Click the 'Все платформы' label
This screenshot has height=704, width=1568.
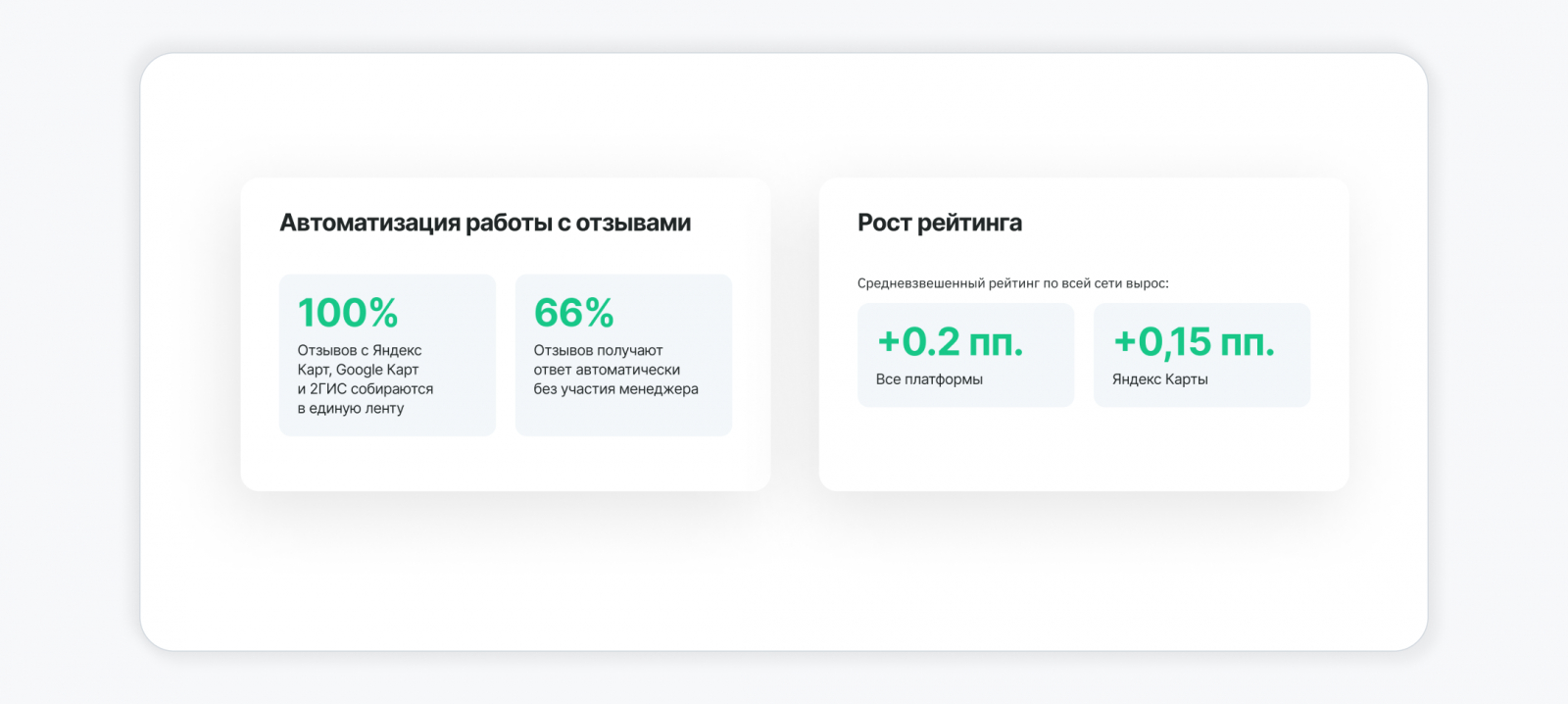coord(929,379)
